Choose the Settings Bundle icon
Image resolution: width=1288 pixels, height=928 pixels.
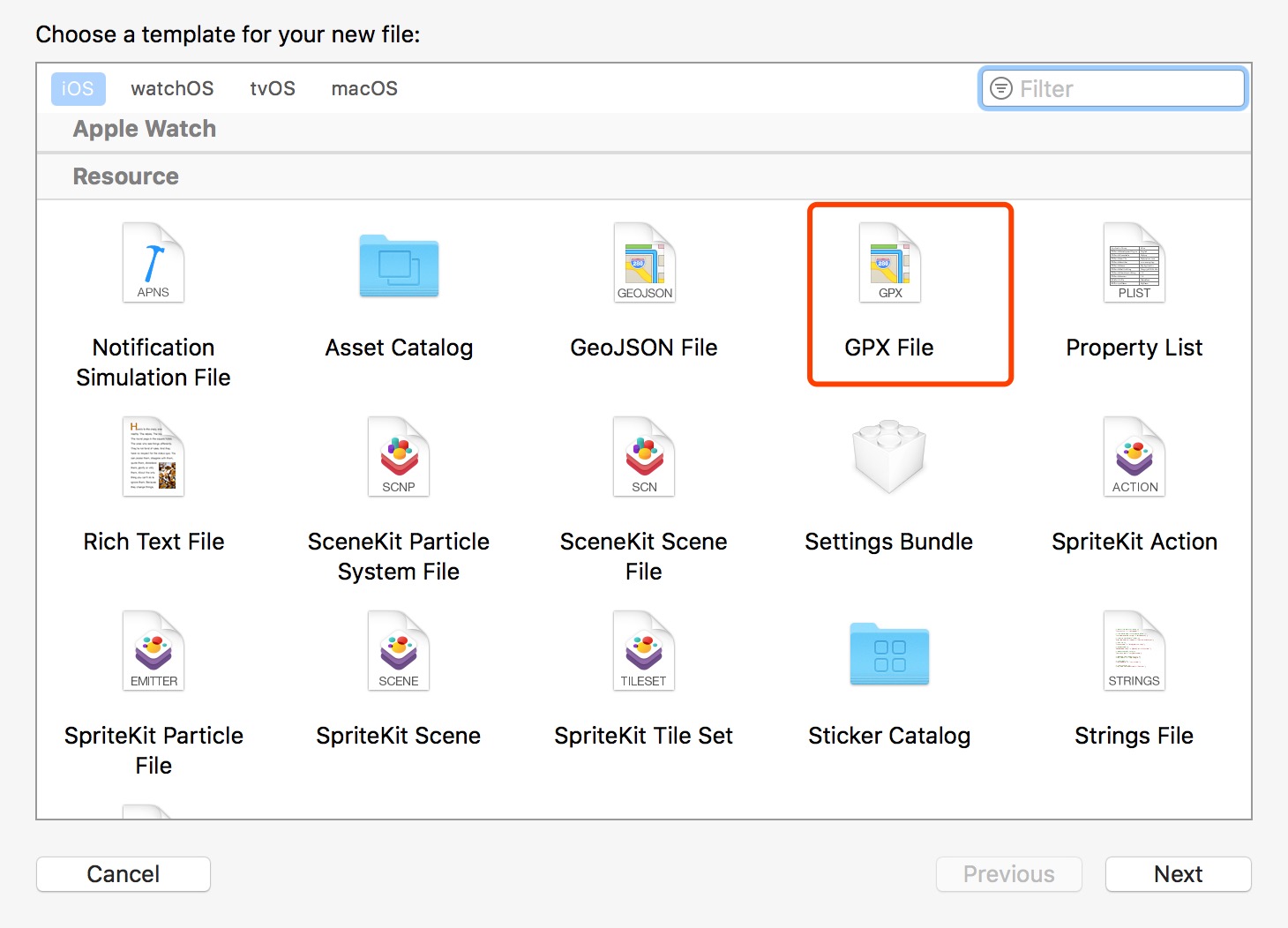889,457
